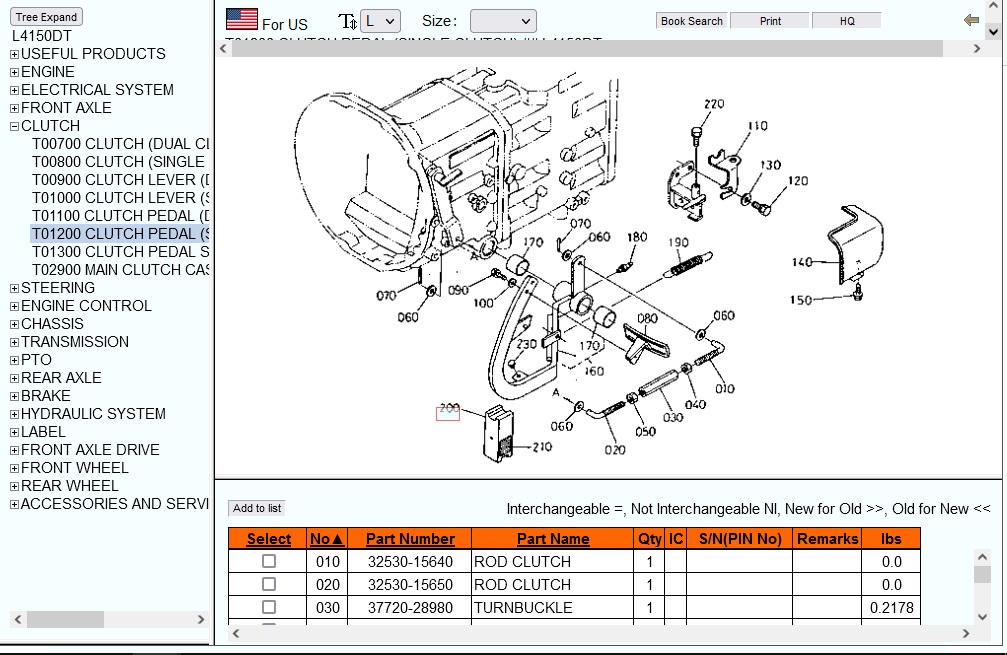Sort by the No column header
Viewport: 1007px width, 655px height.
coord(326,539)
